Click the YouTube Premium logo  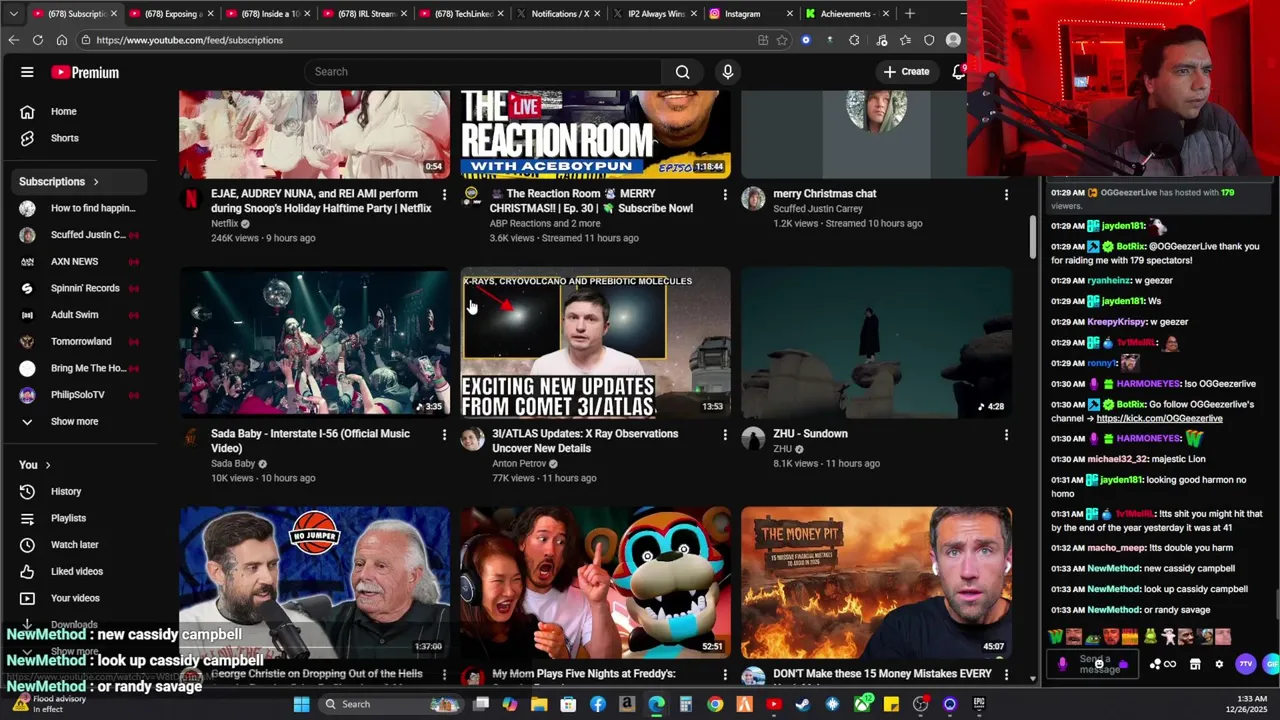point(85,72)
